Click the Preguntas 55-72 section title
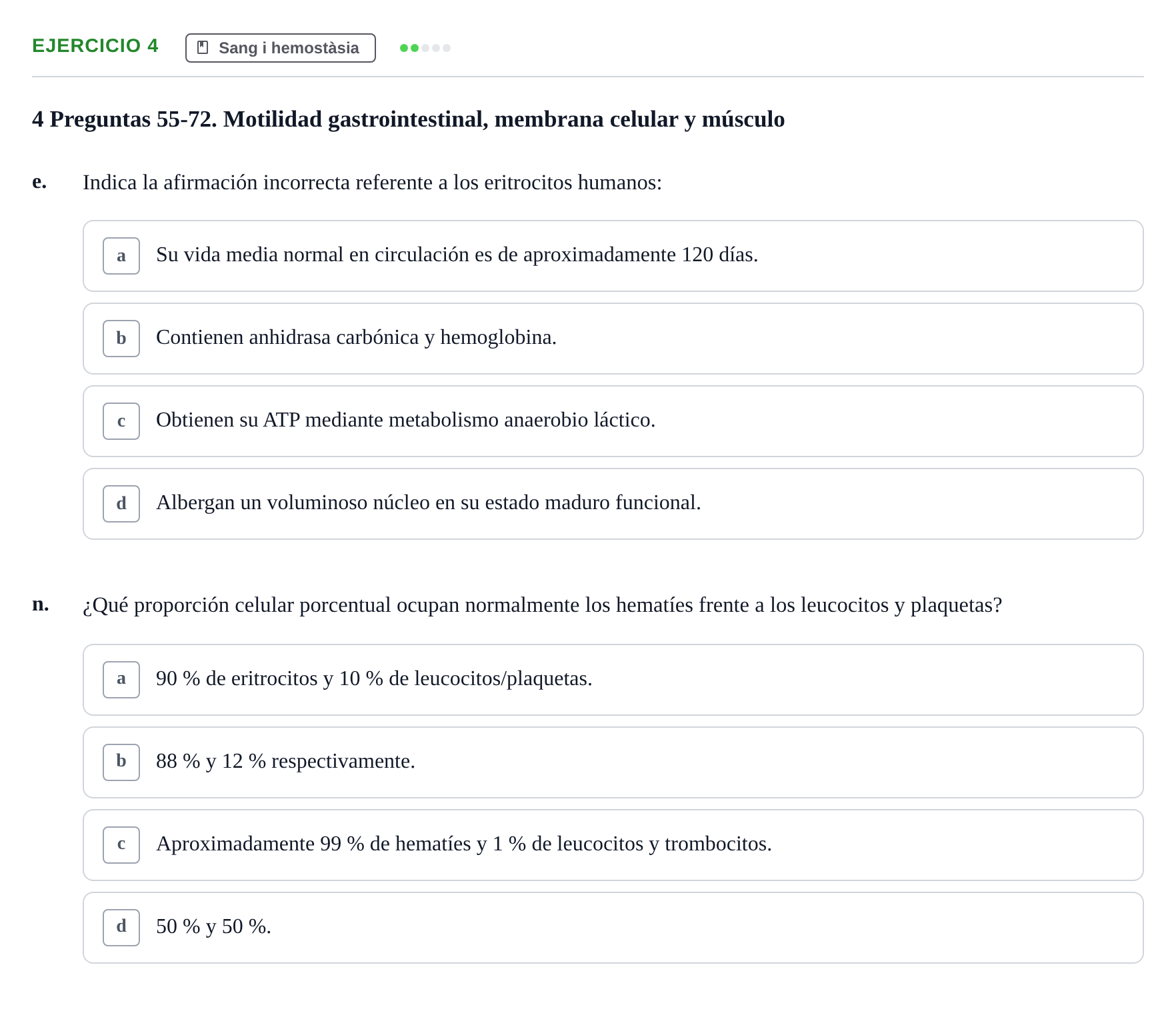The height and width of the screenshot is (1025, 1176). click(x=409, y=119)
